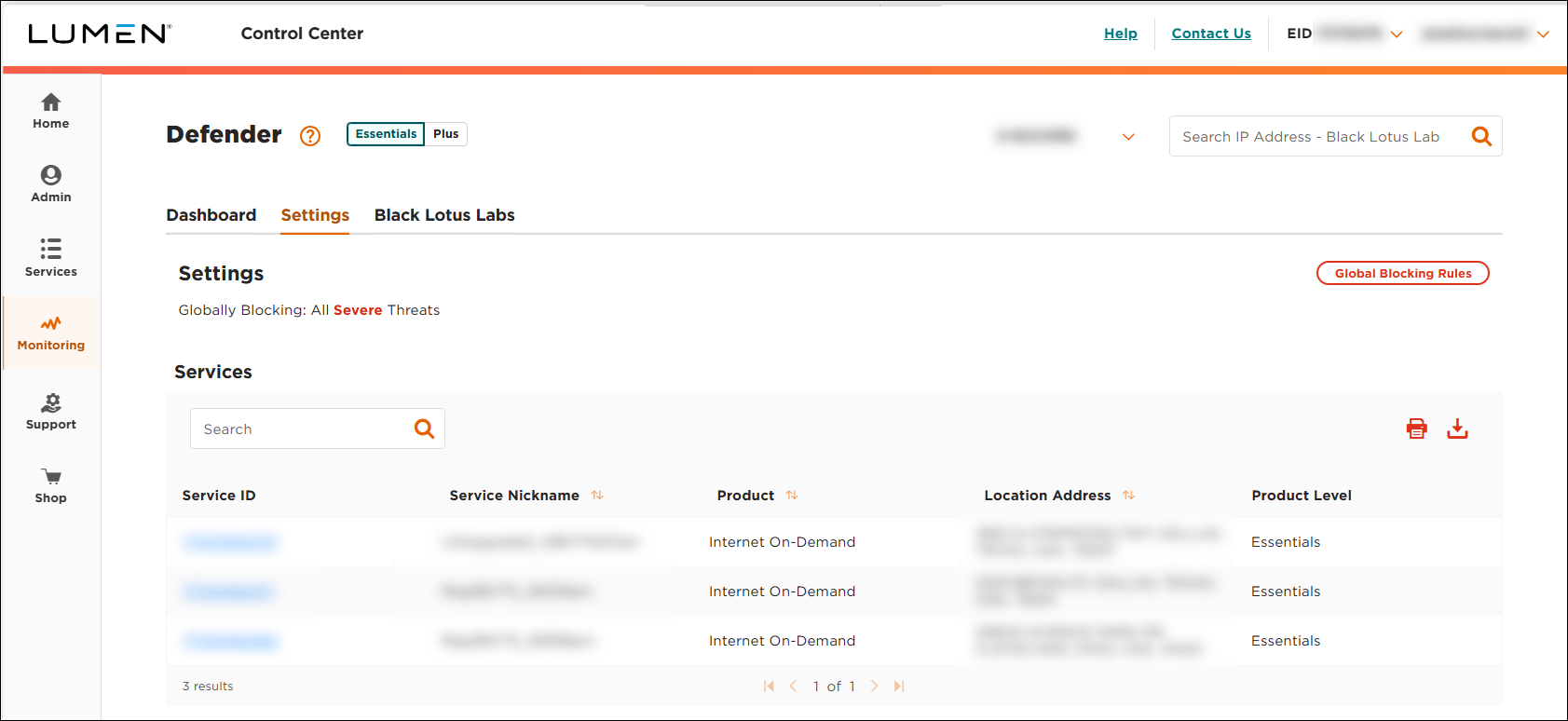Click the services search magnifier icon
The height and width of the screenshot is (721, 1568).
424,429
